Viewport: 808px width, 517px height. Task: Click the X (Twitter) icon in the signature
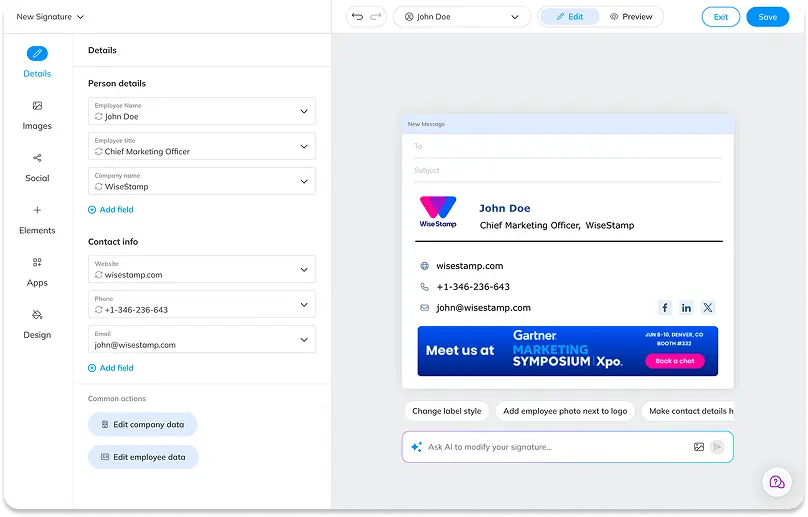click(x=708, y=308)
